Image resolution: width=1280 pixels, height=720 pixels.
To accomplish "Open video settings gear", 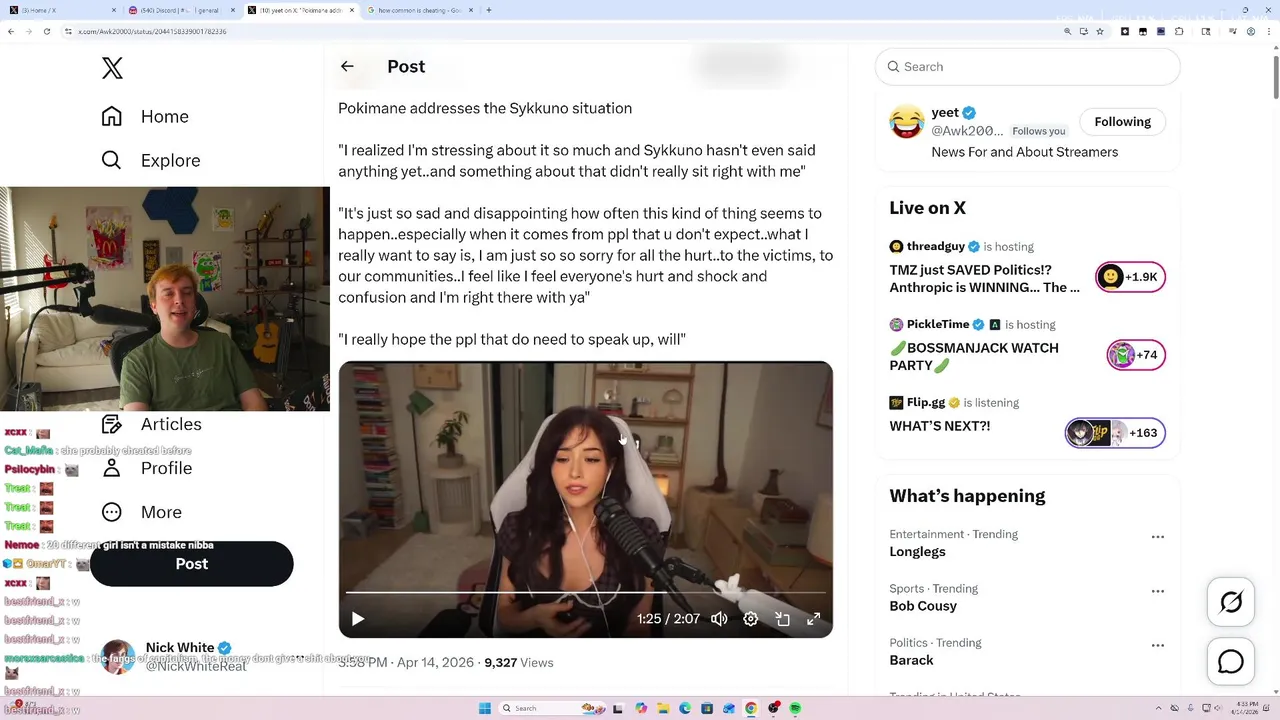I will tap(751, 619).
